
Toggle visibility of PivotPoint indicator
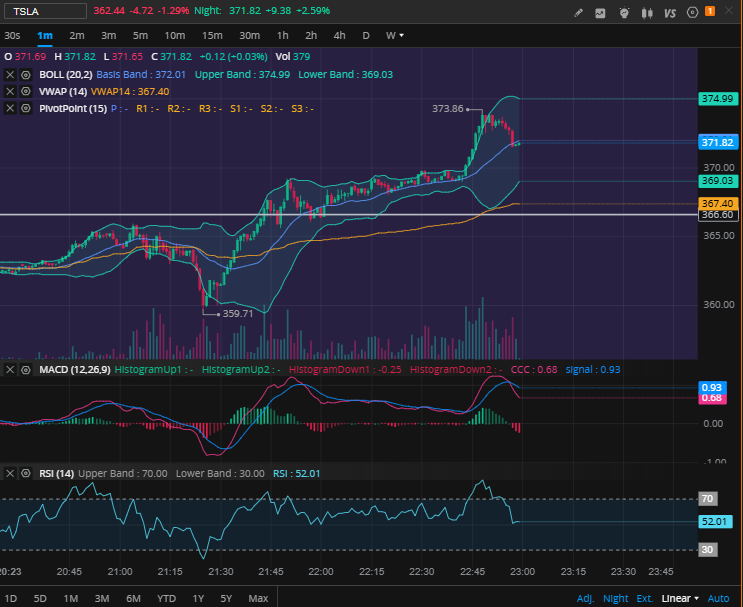tap(26, 109)
